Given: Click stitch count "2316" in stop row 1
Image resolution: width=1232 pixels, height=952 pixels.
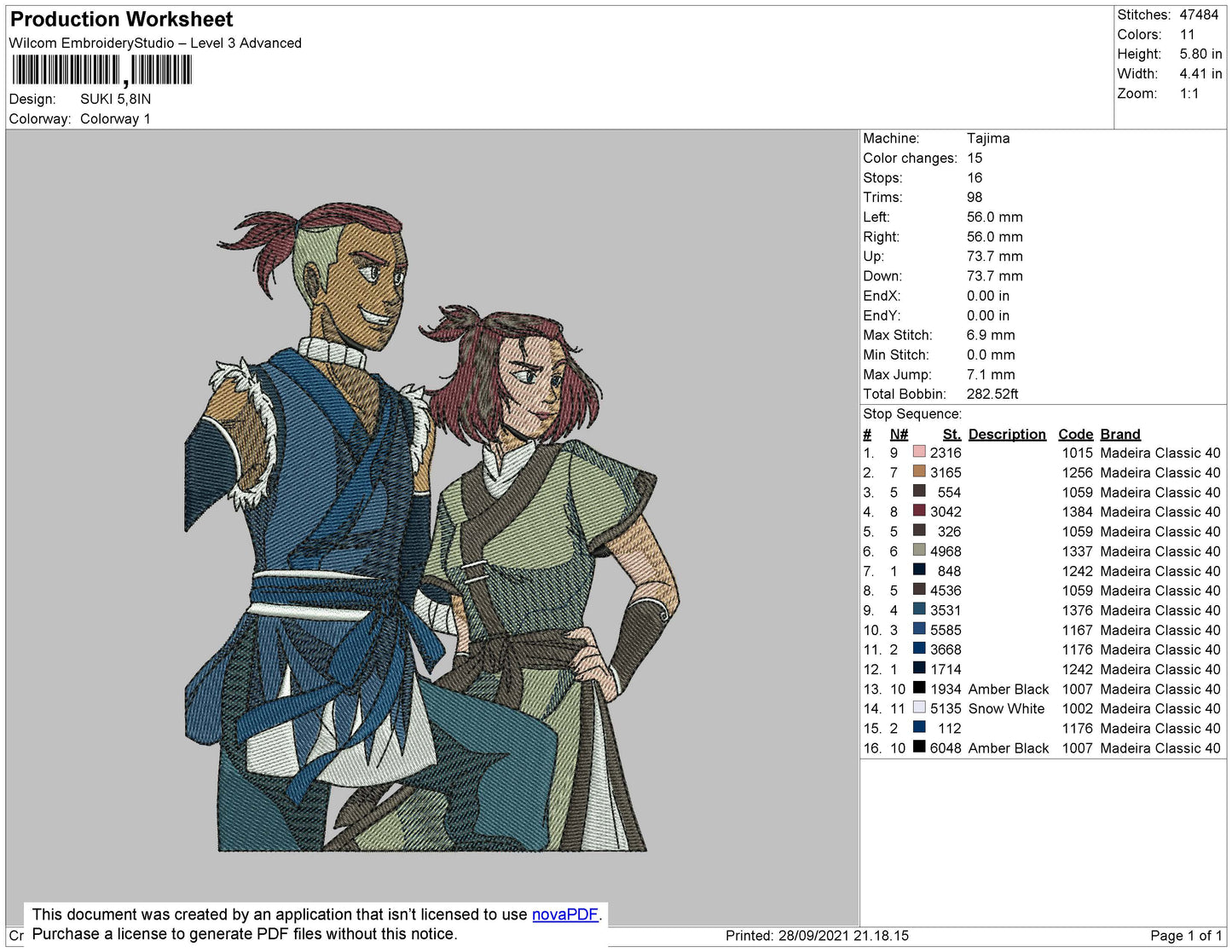Looking at the screenshot, I should point(946,453).
